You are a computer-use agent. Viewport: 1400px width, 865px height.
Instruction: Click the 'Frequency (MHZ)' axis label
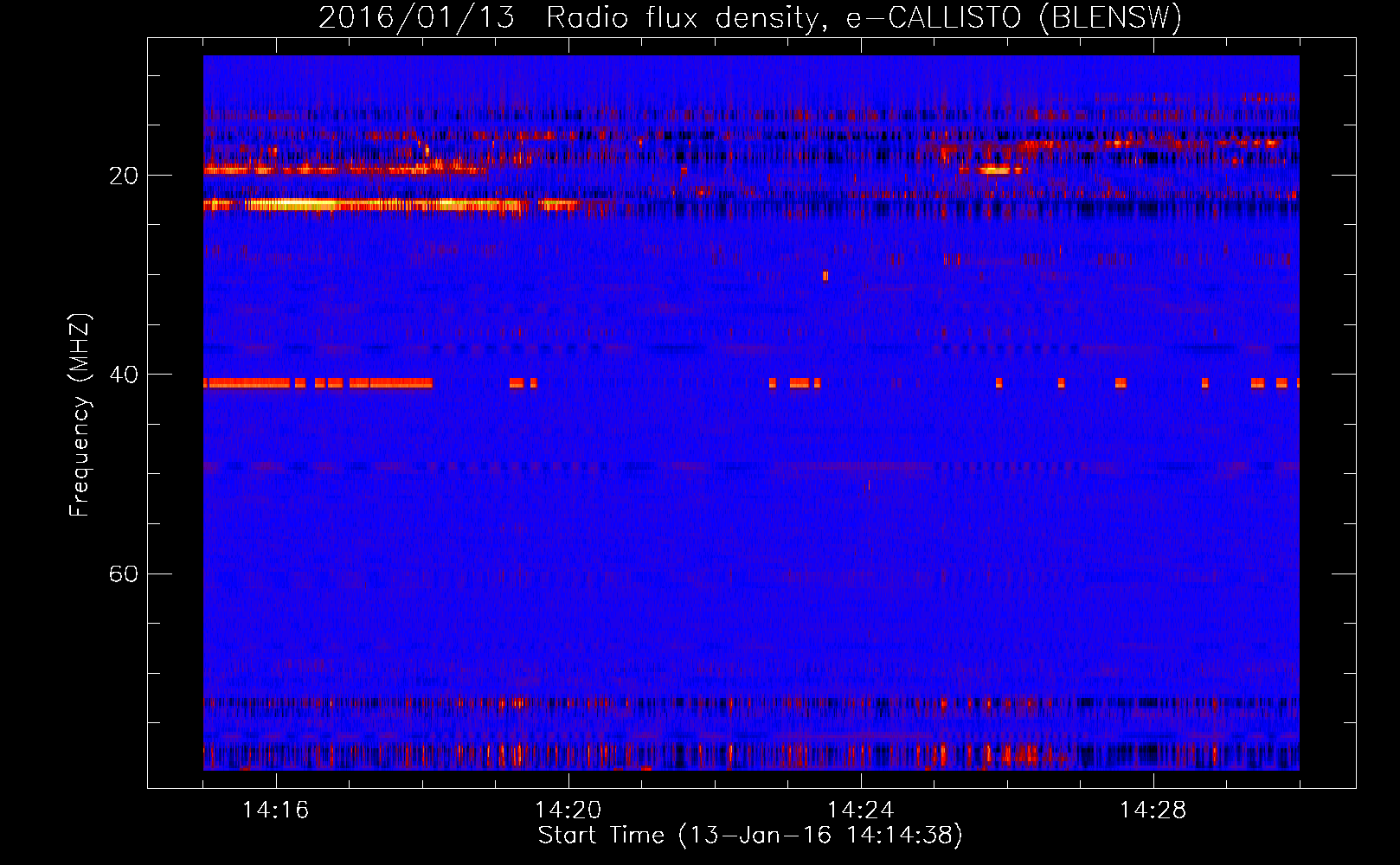tap(80, 415)
